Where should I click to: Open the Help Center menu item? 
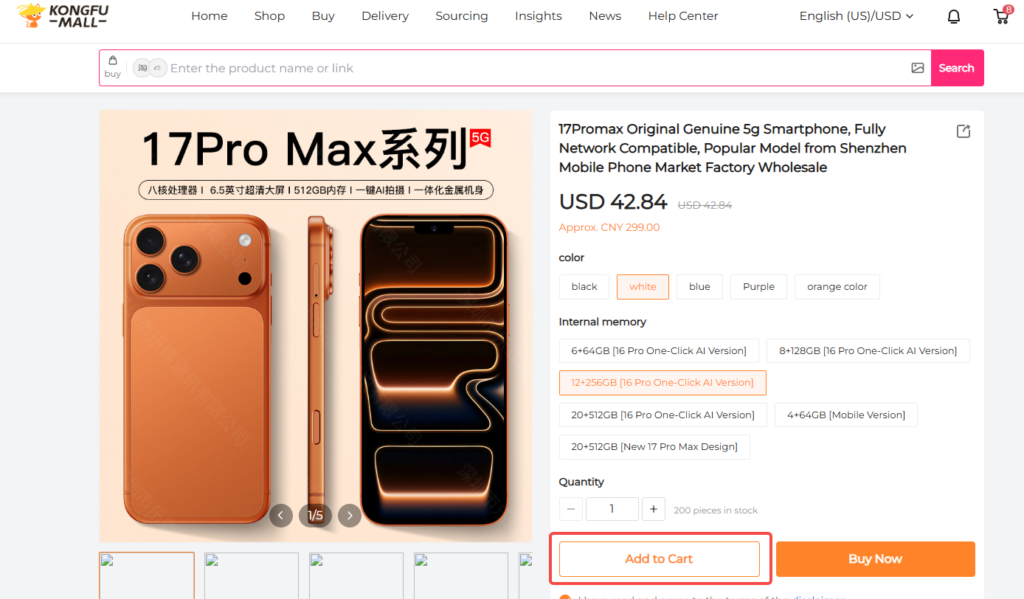682,16
